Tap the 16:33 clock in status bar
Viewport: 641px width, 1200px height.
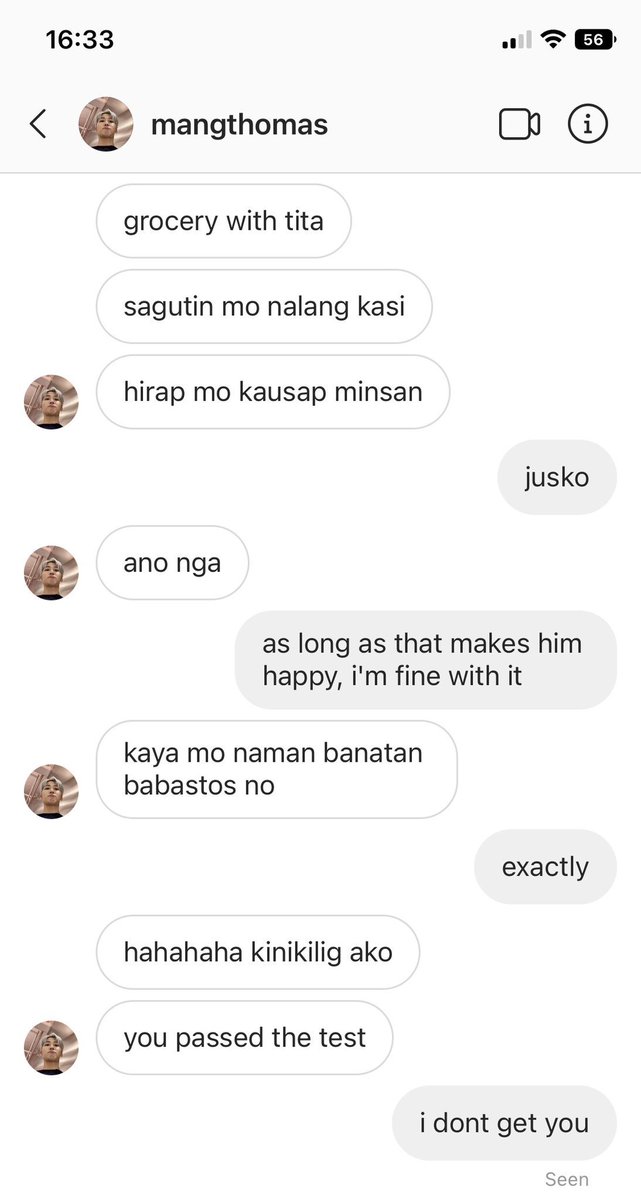80,40
